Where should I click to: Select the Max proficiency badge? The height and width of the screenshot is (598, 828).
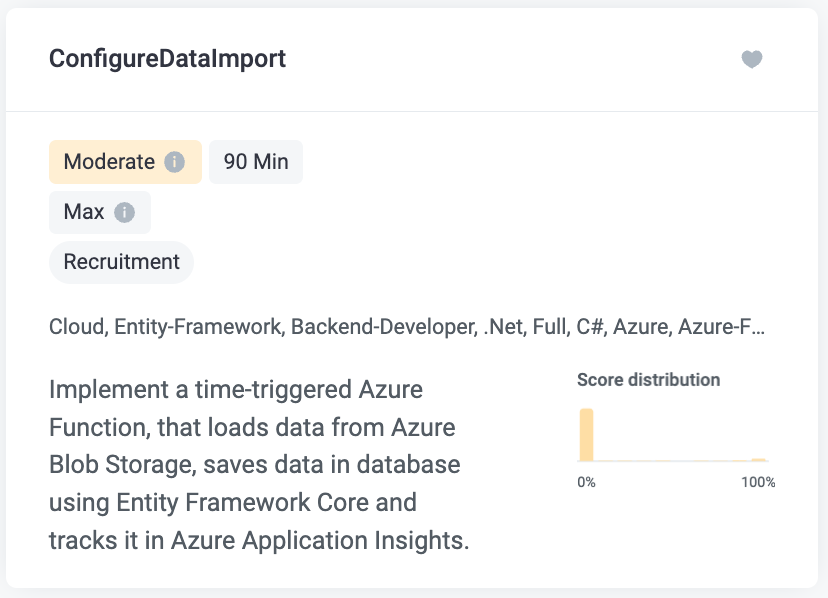click(x=84, y=212)
